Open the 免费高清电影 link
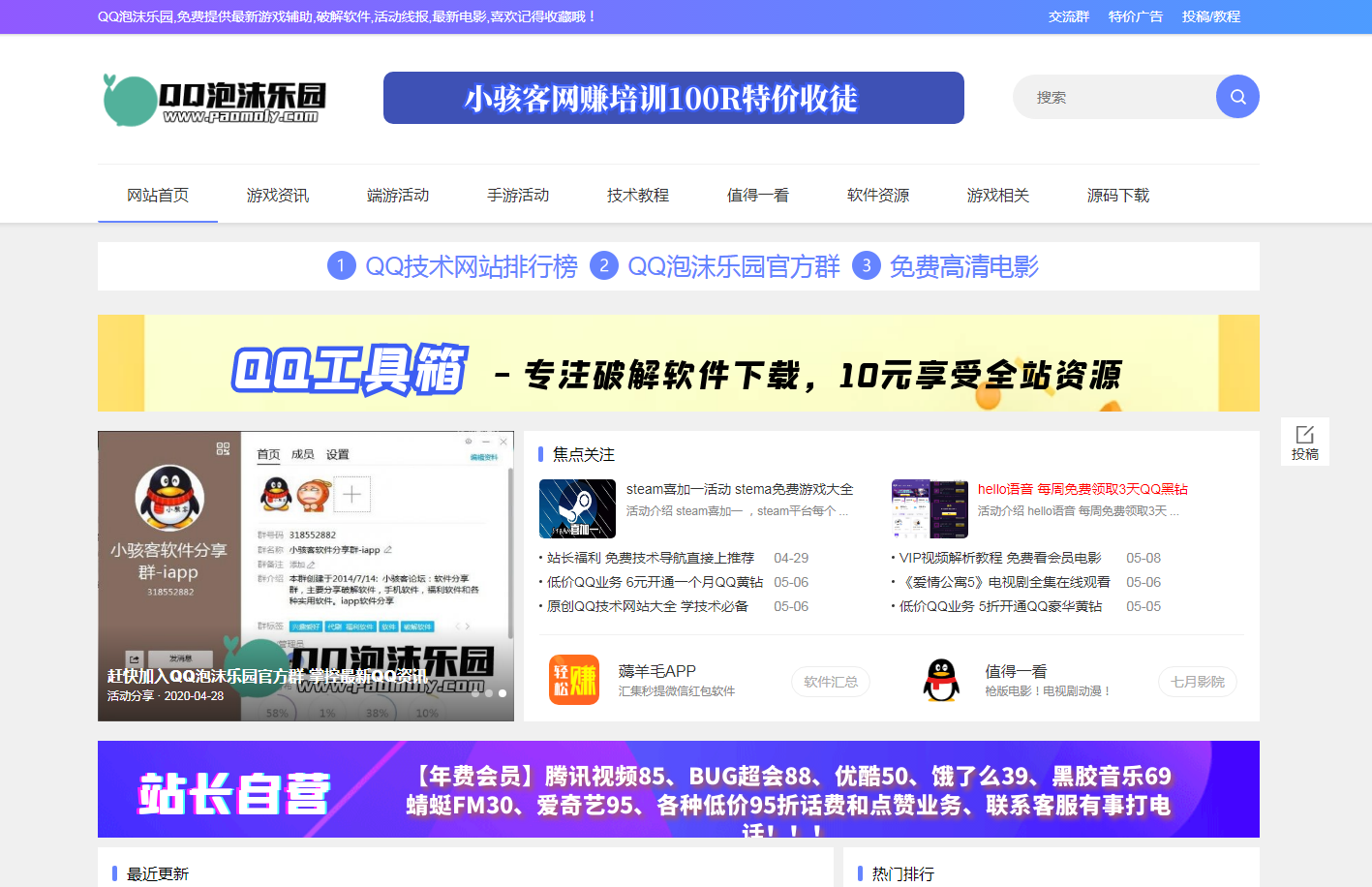The height and width of the screenshot is (887, 1372). click(x=963, y=266)
